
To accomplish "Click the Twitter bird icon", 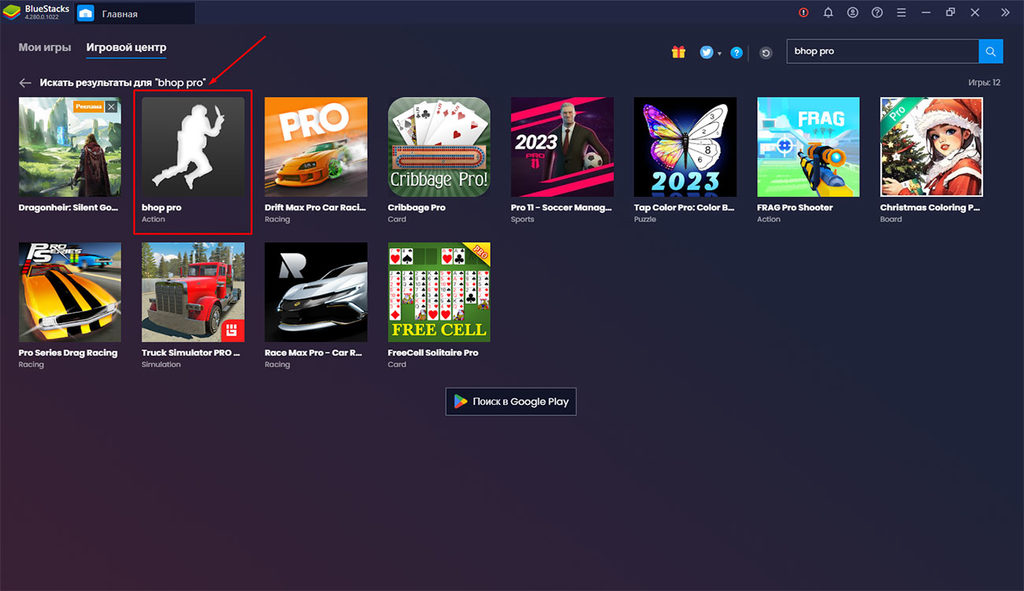I will (706, 52).
